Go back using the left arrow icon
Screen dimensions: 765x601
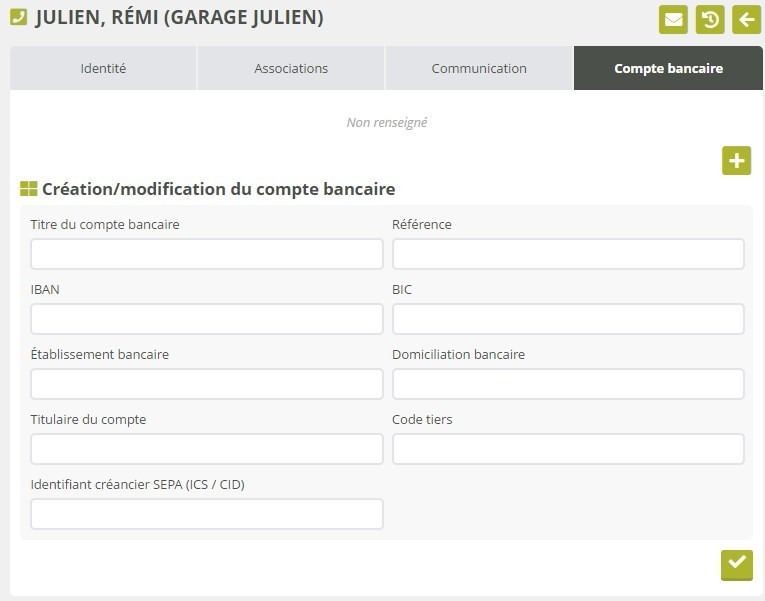746,20
